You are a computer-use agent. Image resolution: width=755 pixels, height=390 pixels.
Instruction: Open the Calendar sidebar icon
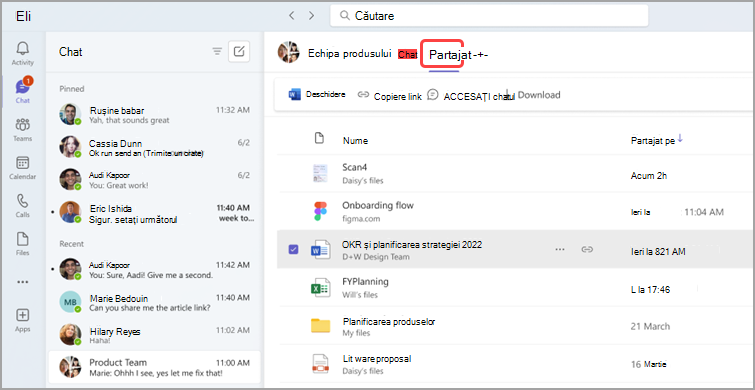coord(23,163)
